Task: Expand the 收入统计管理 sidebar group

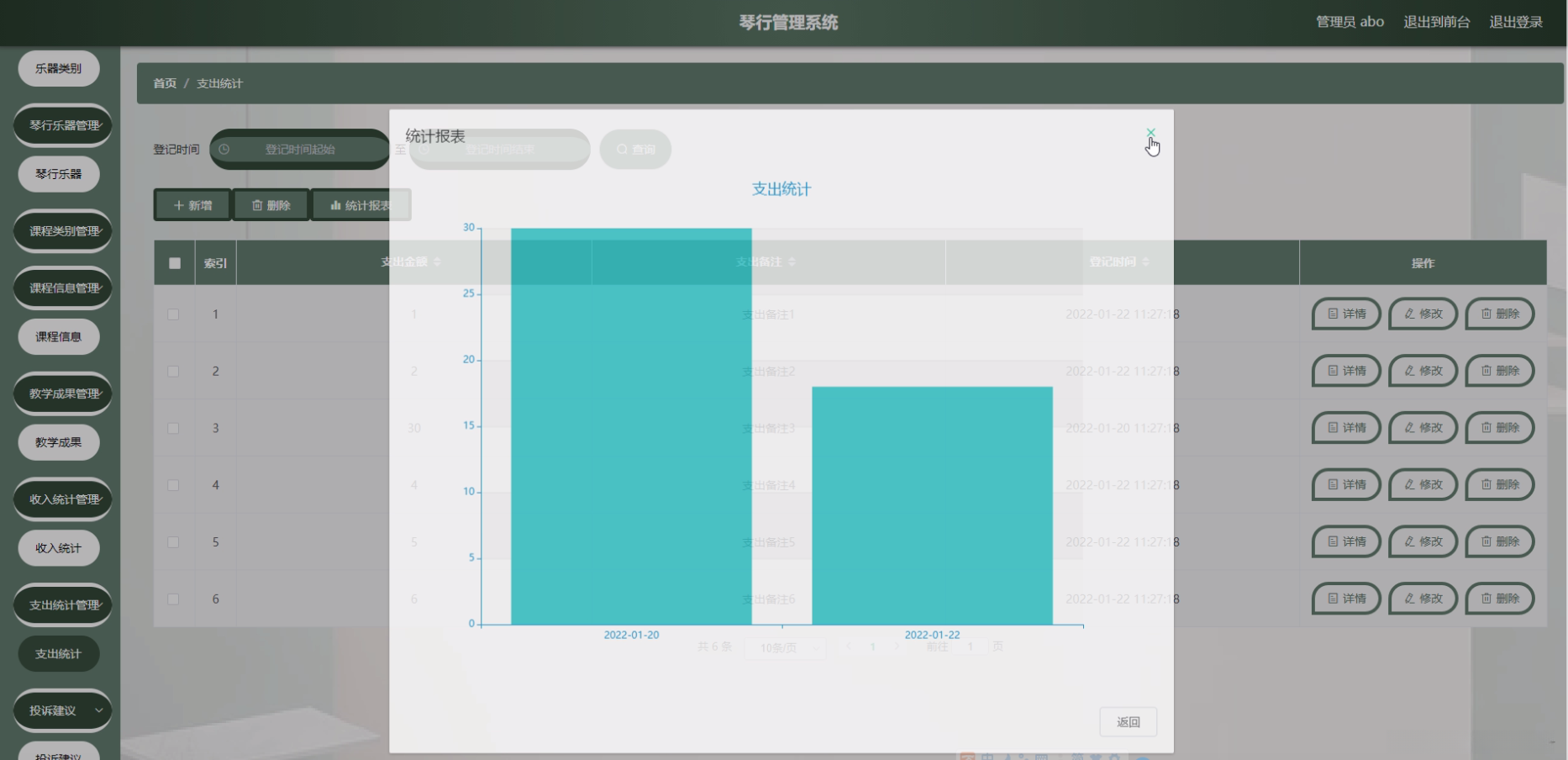Action: [x=63, y=499]
